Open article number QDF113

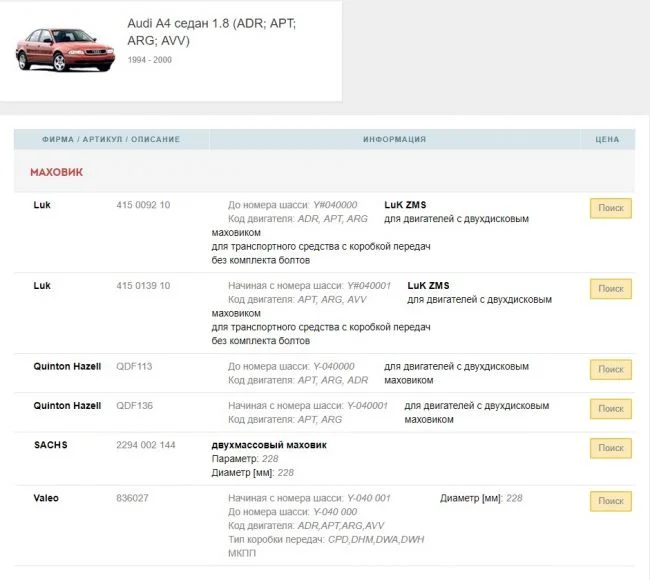(x=134, y=367)
